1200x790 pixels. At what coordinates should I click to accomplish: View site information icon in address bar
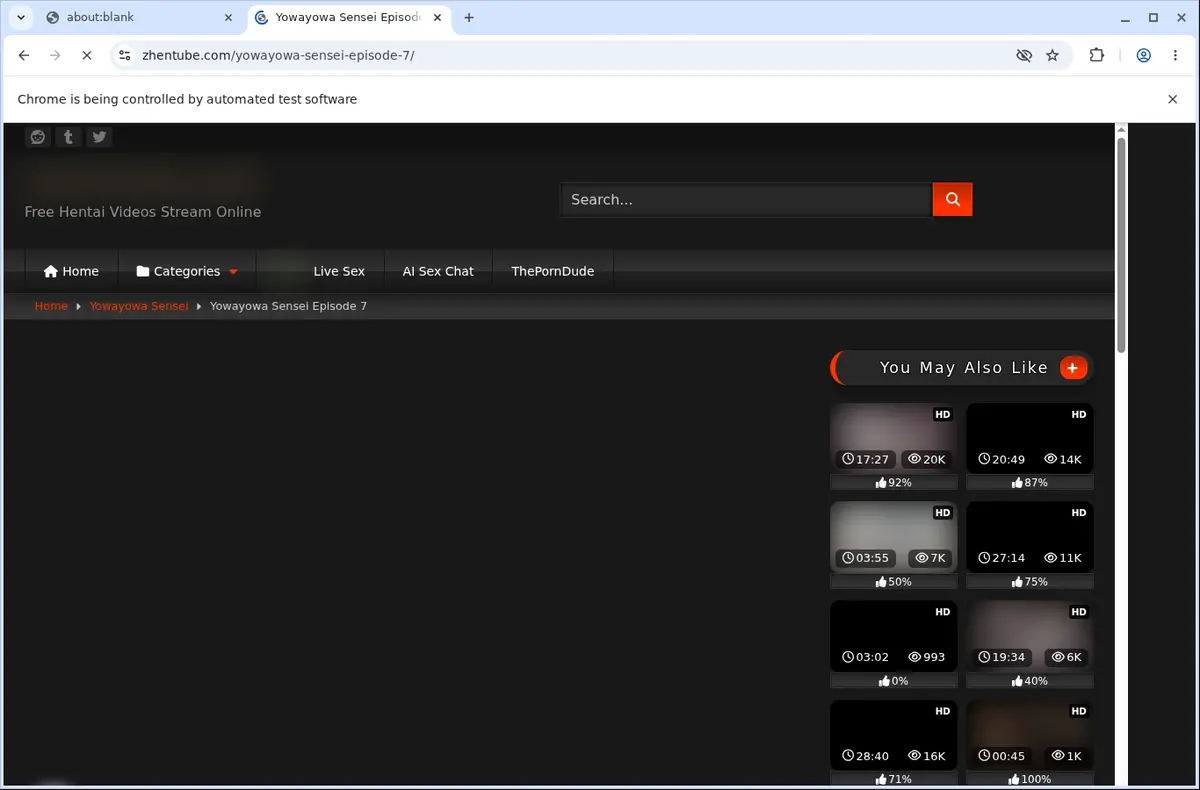[124, 56]
